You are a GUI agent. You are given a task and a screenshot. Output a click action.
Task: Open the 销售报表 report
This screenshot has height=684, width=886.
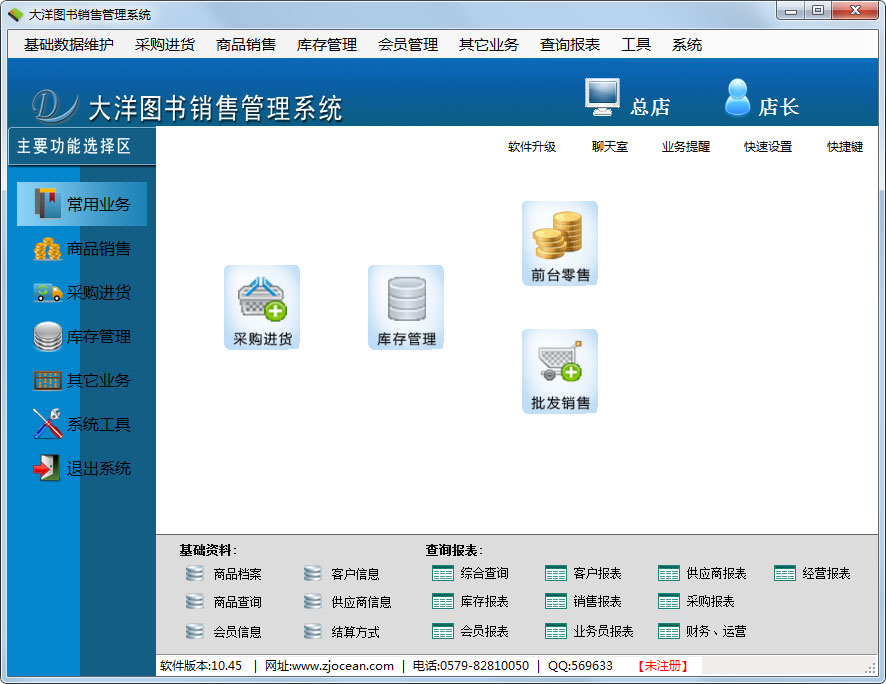click(583, 602)
